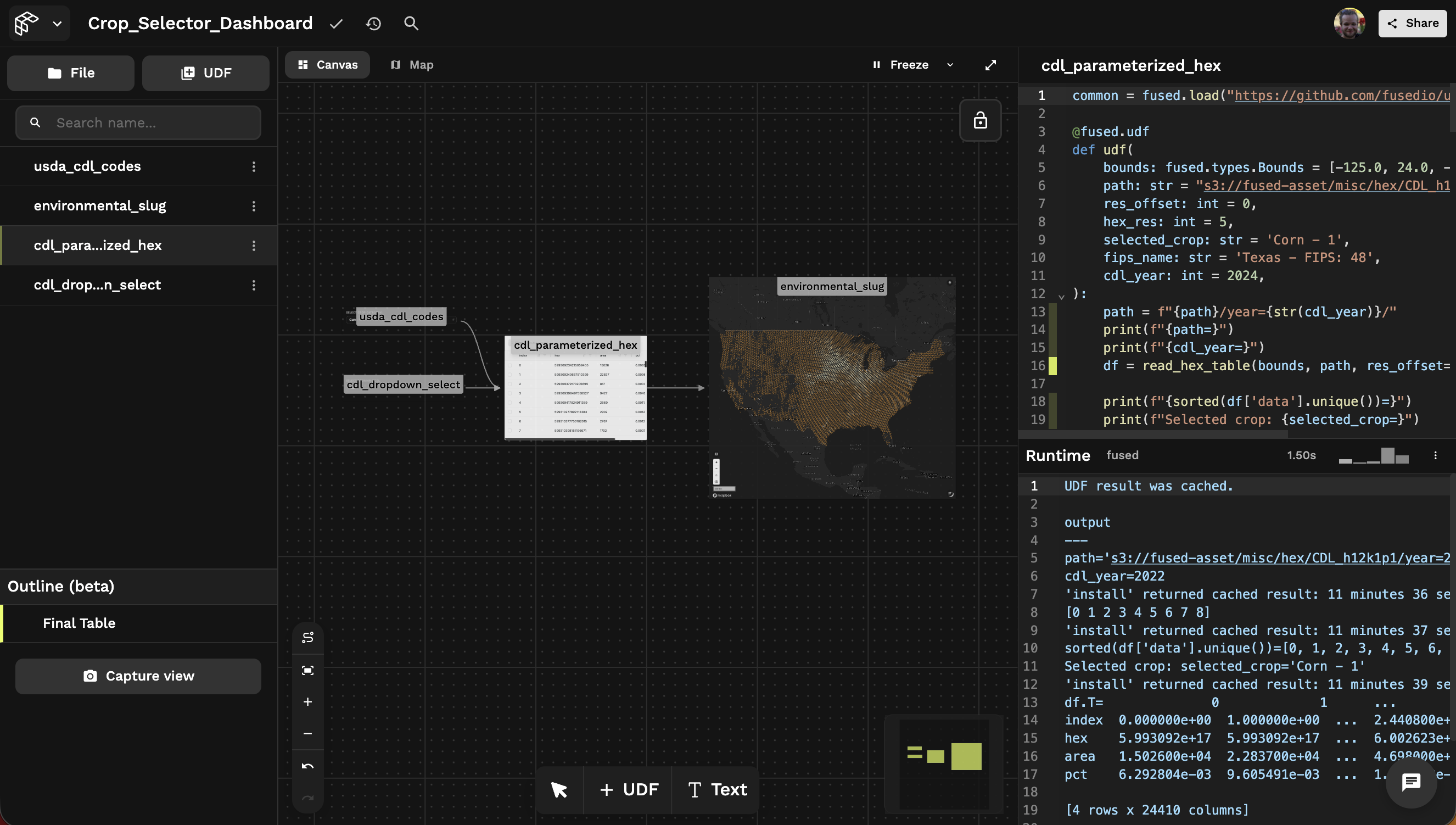This screenshot has width=1456, height=825.
Task: Click the Search name input field
Action: (138, 123)
